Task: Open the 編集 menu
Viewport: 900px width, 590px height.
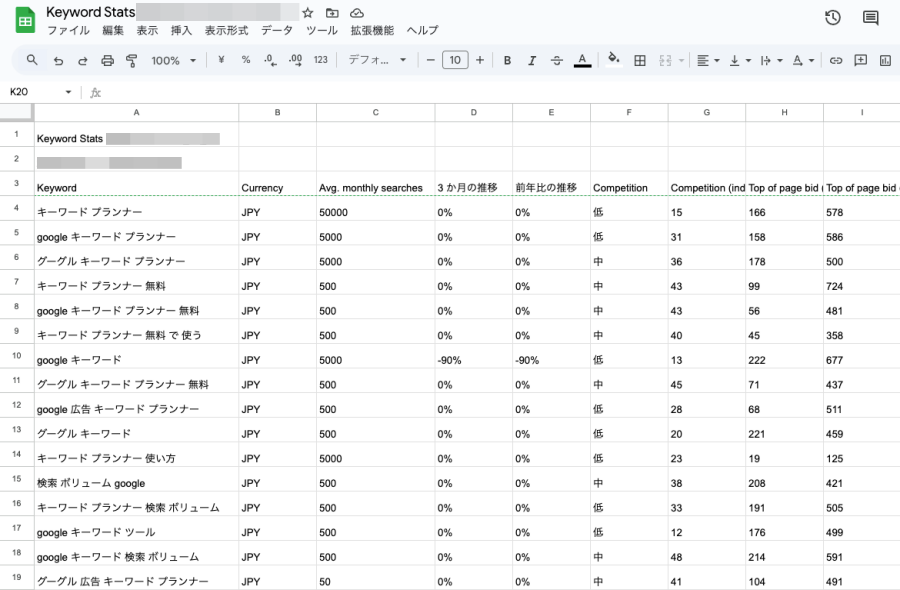Action: tap(113, 30)
